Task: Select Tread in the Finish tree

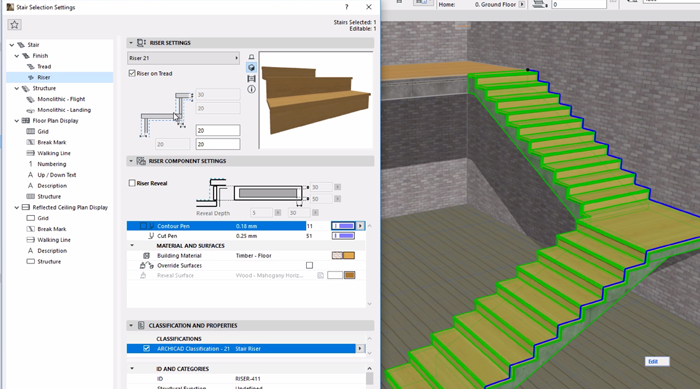Action: [x=44, y=67]
